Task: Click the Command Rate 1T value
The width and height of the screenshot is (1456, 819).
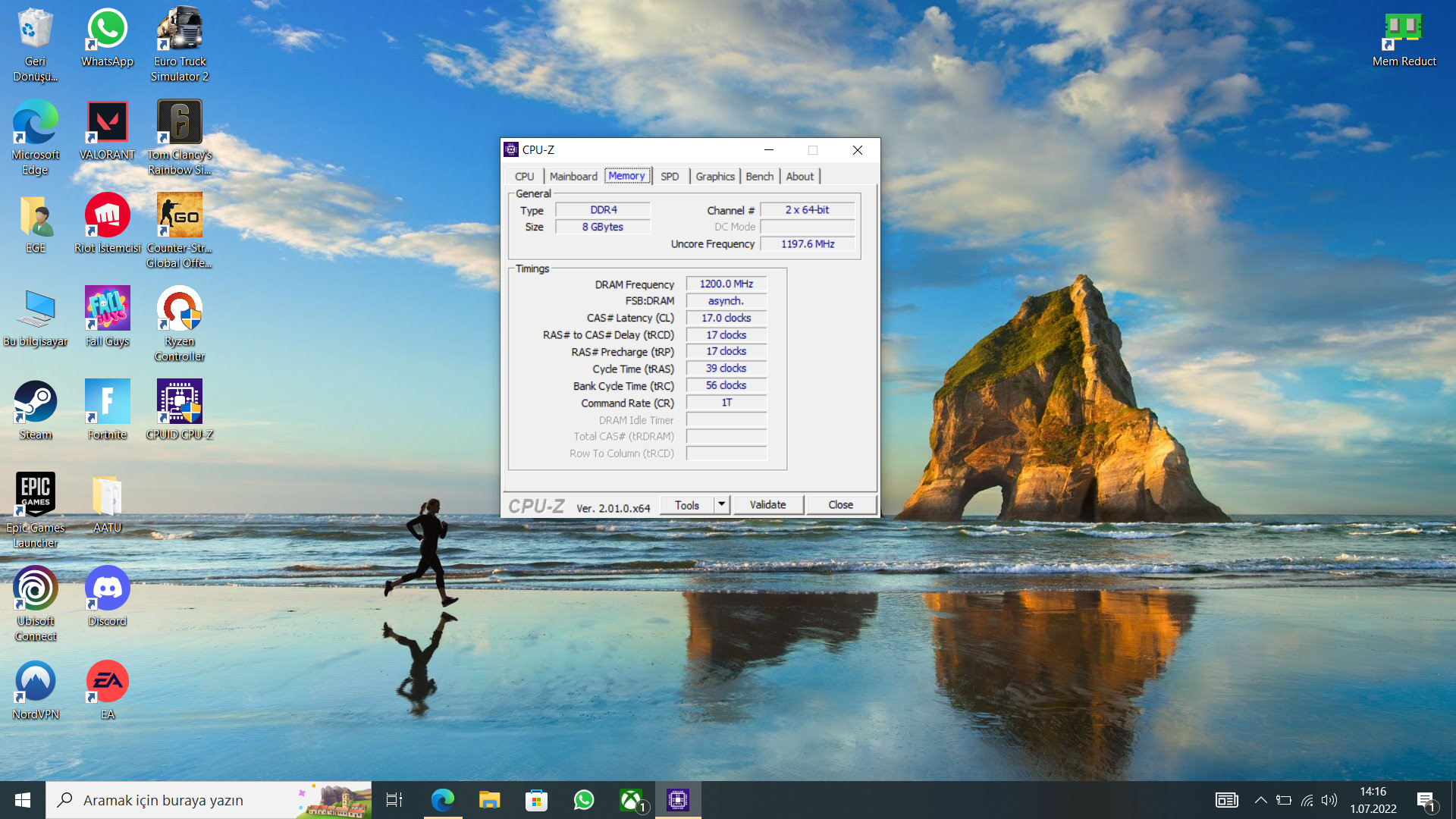Action: 726,403
